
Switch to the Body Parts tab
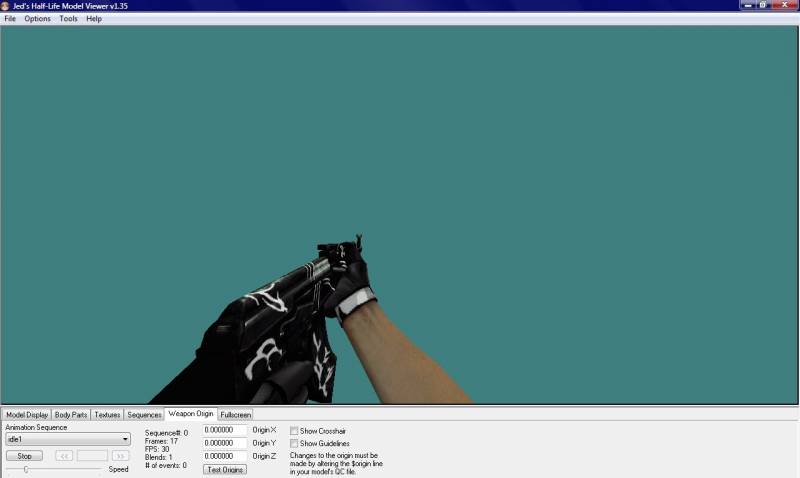click(x=71, y=415)
